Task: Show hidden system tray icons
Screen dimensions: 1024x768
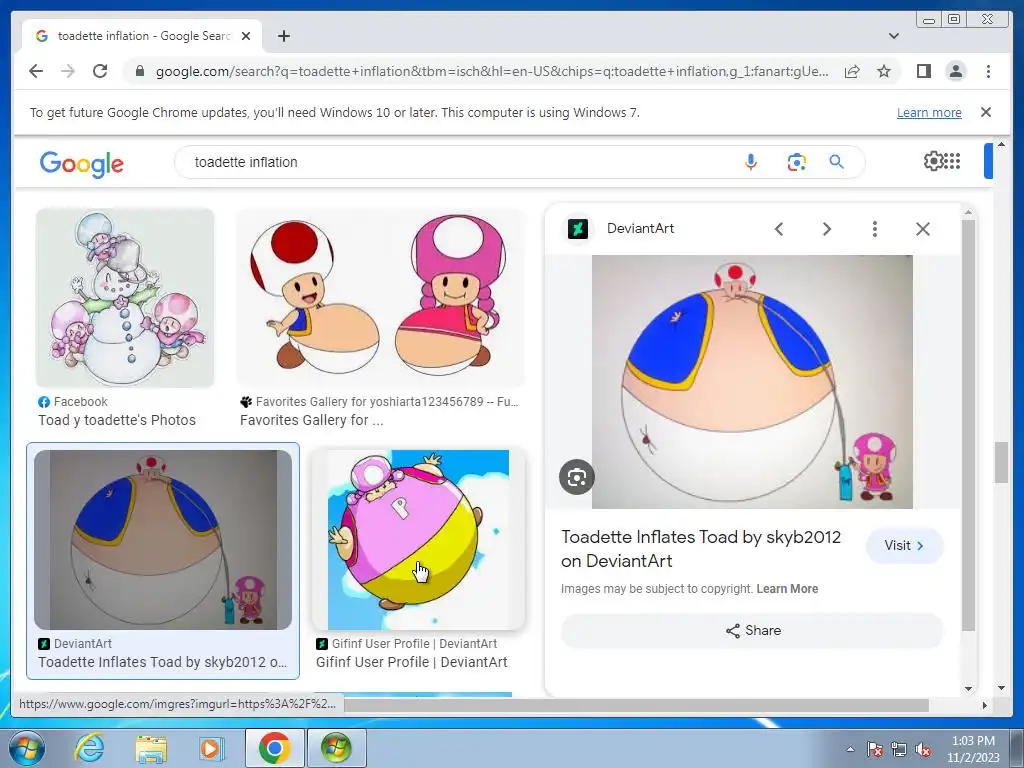Action: tap(850, 749)
